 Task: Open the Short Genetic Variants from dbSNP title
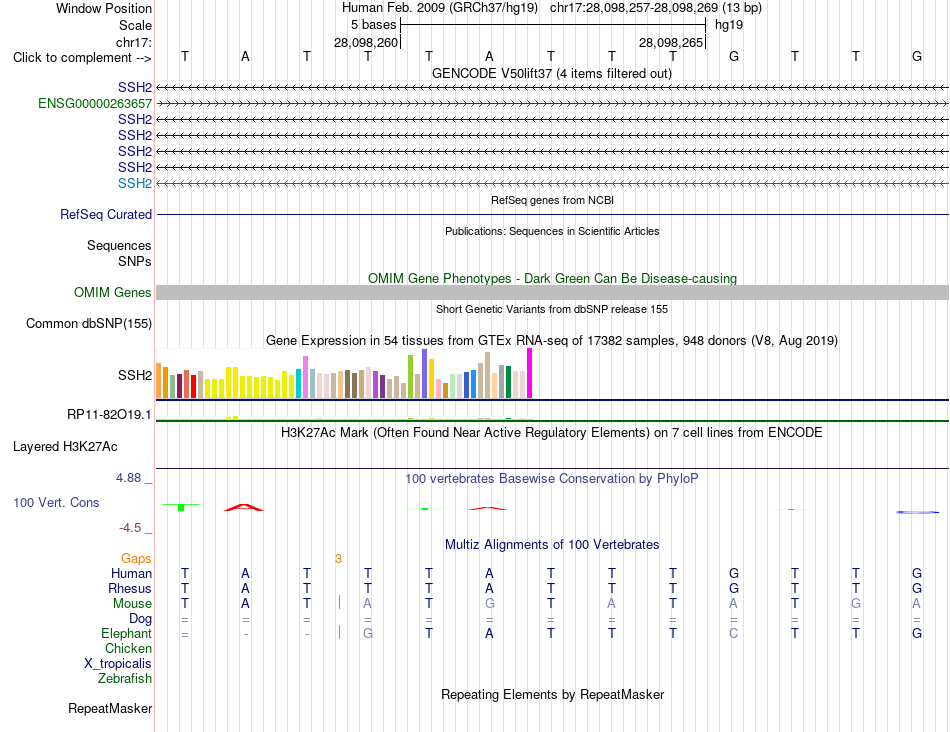click(552, 309)
